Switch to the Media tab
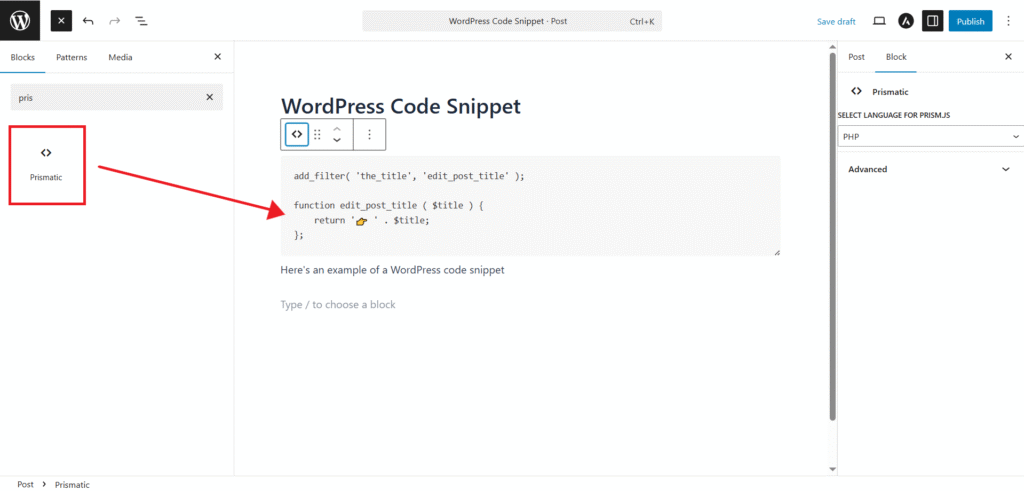 (120, 57)
